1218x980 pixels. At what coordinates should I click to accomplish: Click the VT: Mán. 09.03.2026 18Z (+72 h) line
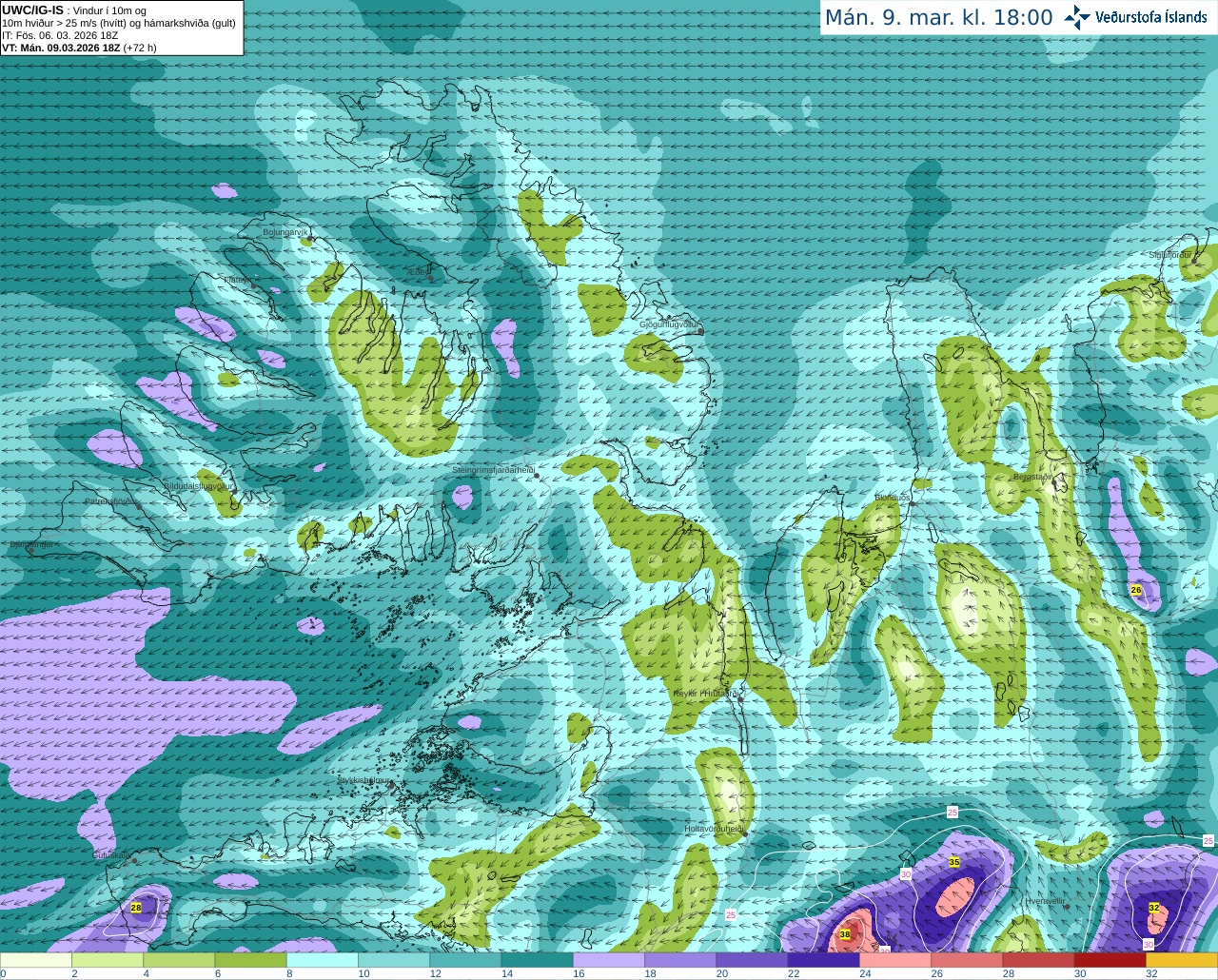pos(79,48)
